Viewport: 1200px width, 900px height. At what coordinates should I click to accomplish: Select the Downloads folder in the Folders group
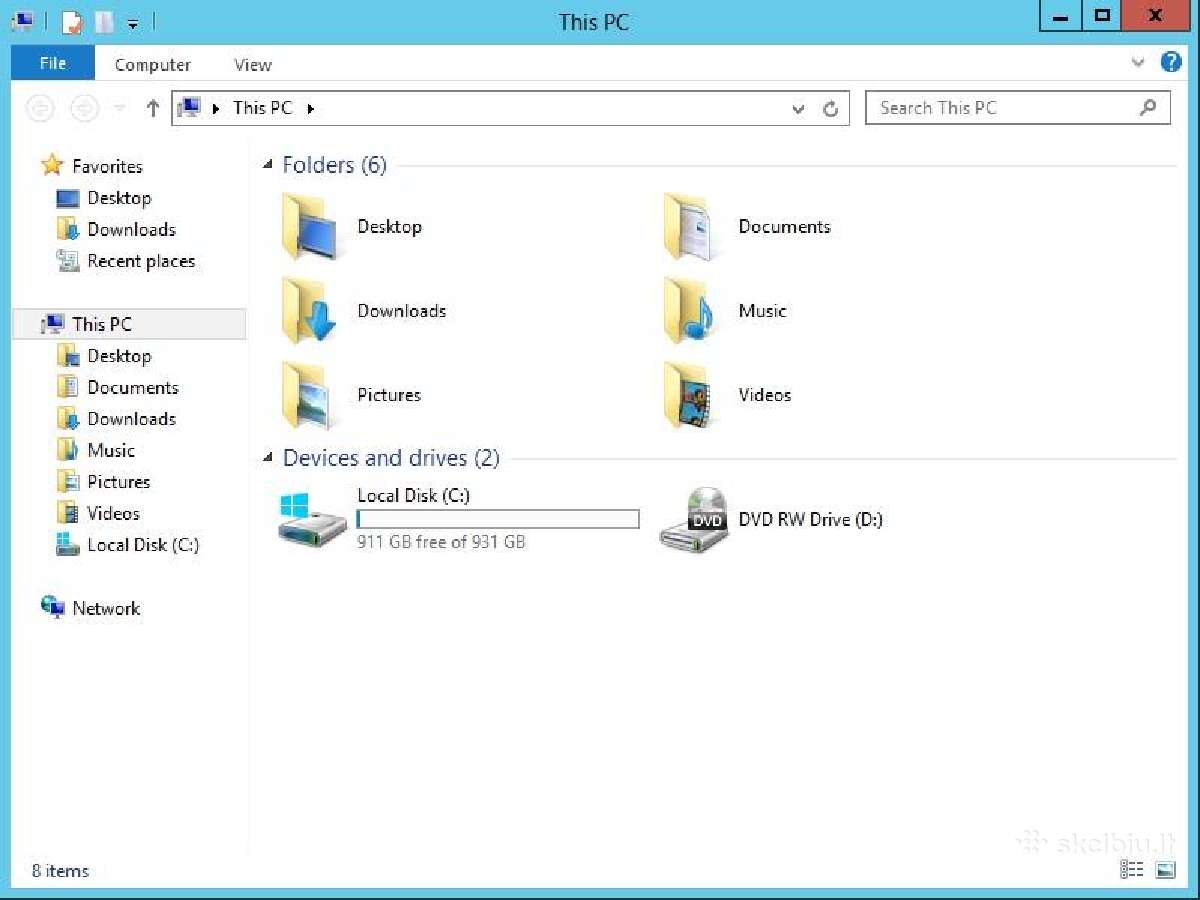(x=364, y=311)
